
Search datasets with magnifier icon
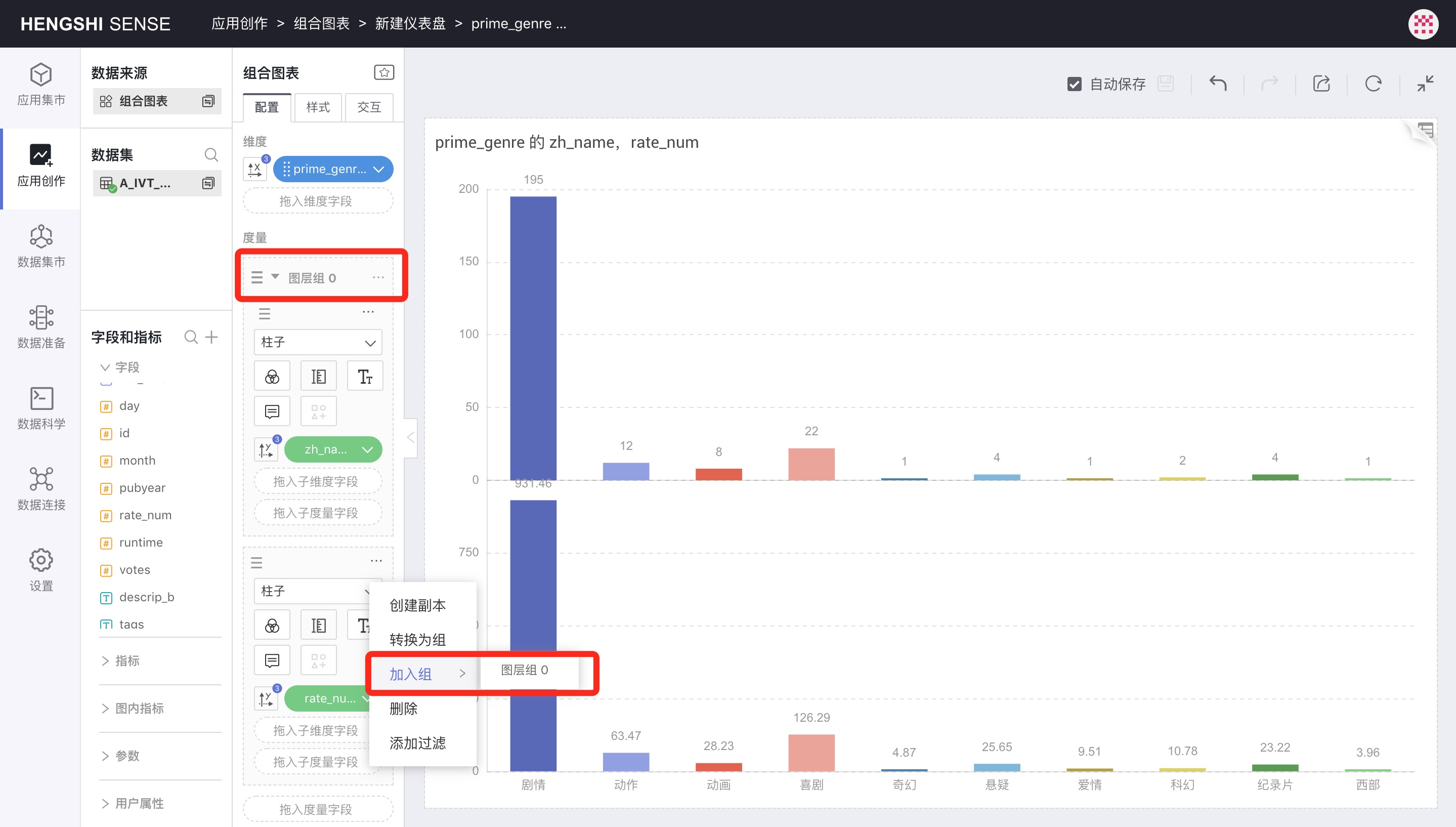(x=211, y=154)
